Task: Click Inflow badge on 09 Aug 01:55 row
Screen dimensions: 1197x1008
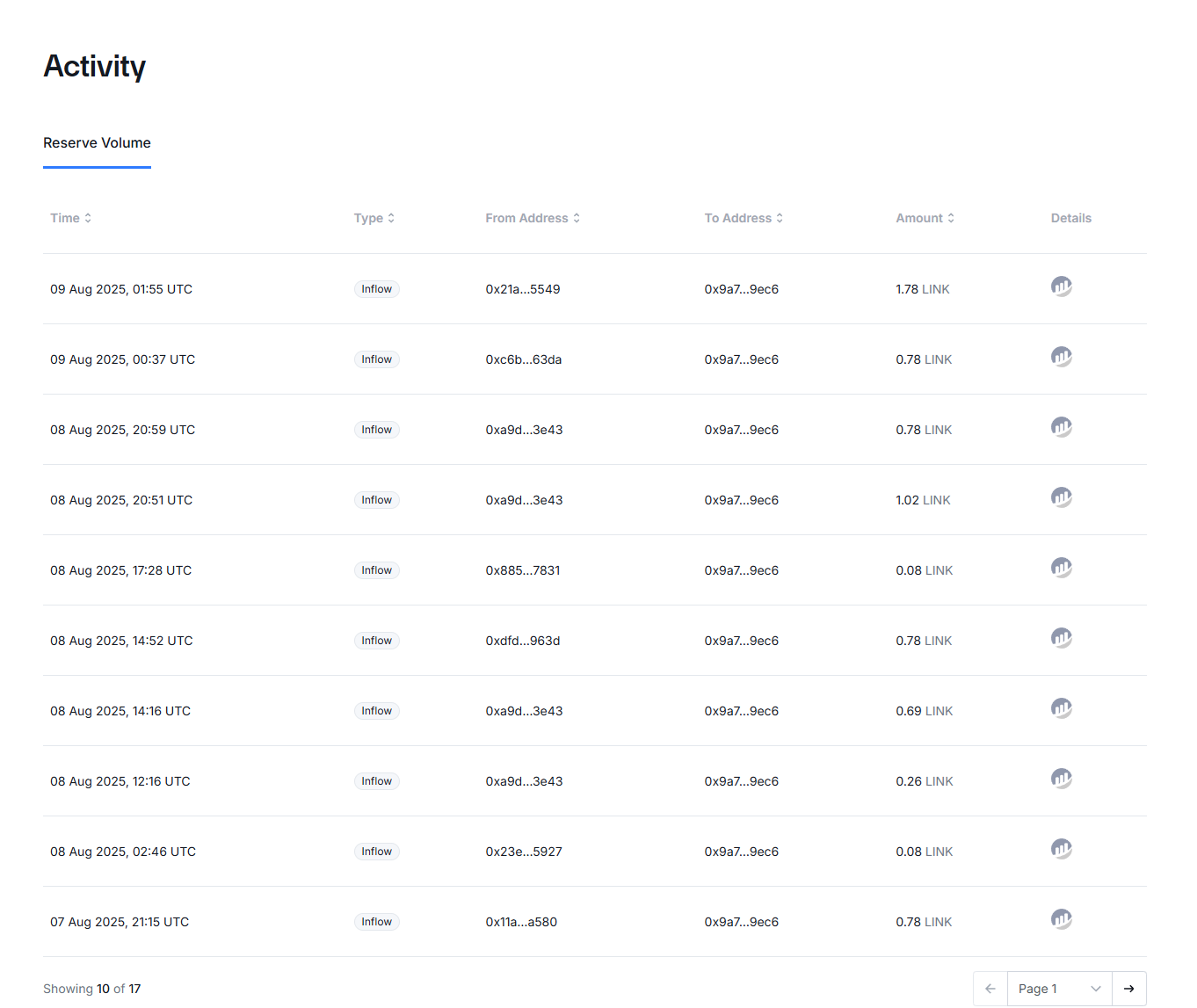Action: (377, 289)
